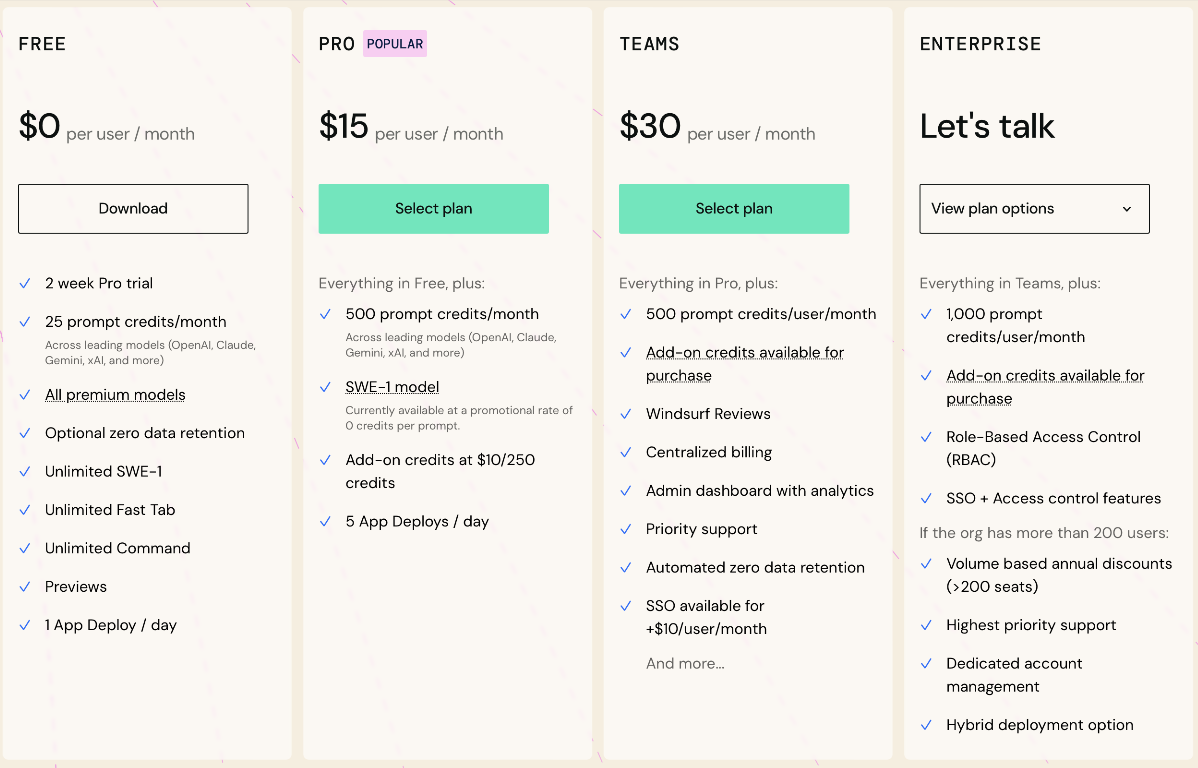1198x768 pixels.
Task: Choose Select plan under Pro $15
Action: click(433, 209)
